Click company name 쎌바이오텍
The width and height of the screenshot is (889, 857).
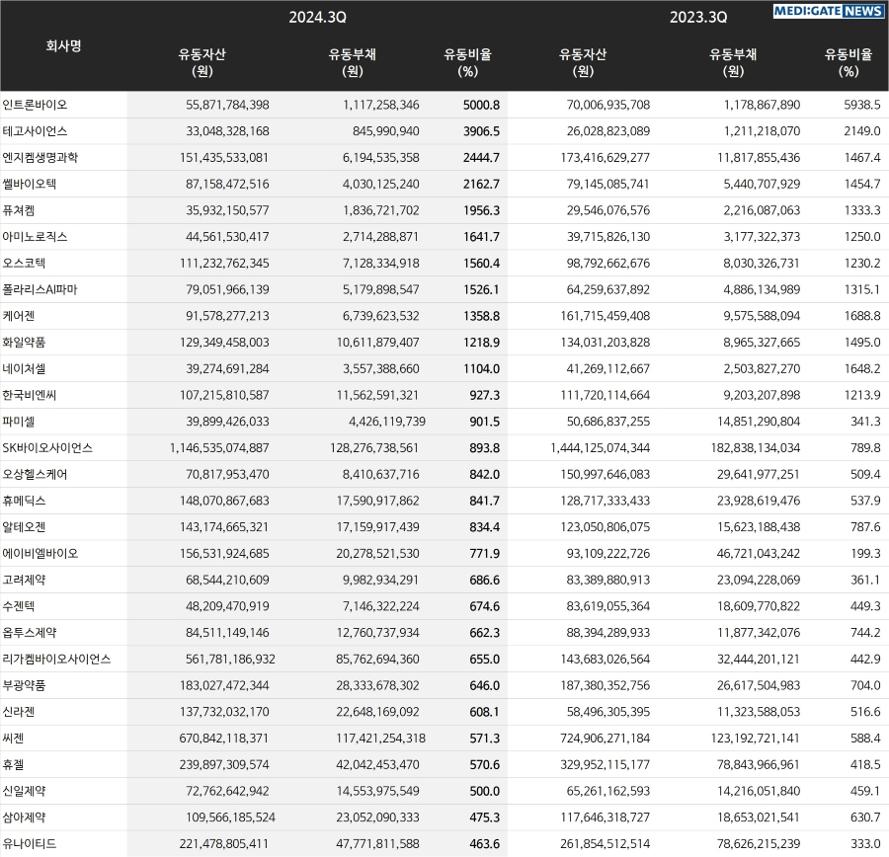tap(29, 184)
